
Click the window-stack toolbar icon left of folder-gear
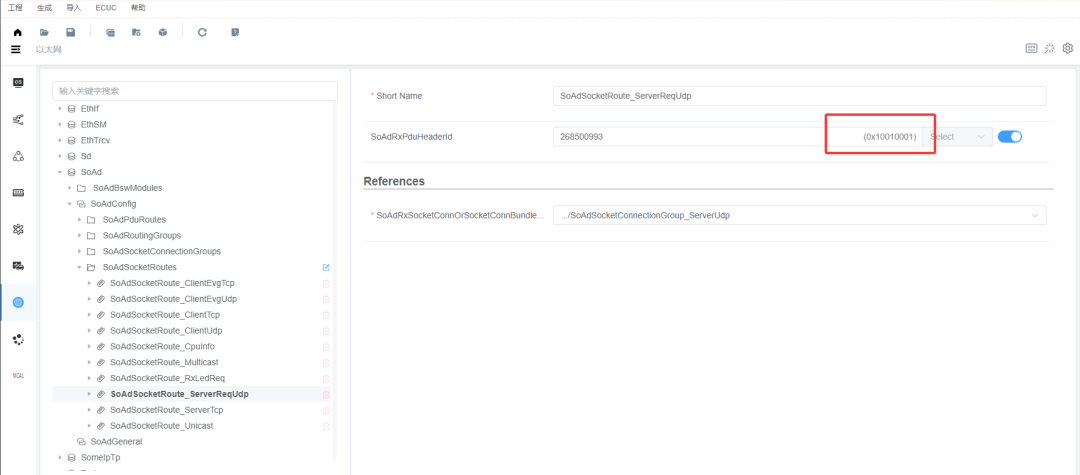coord(110,32)
